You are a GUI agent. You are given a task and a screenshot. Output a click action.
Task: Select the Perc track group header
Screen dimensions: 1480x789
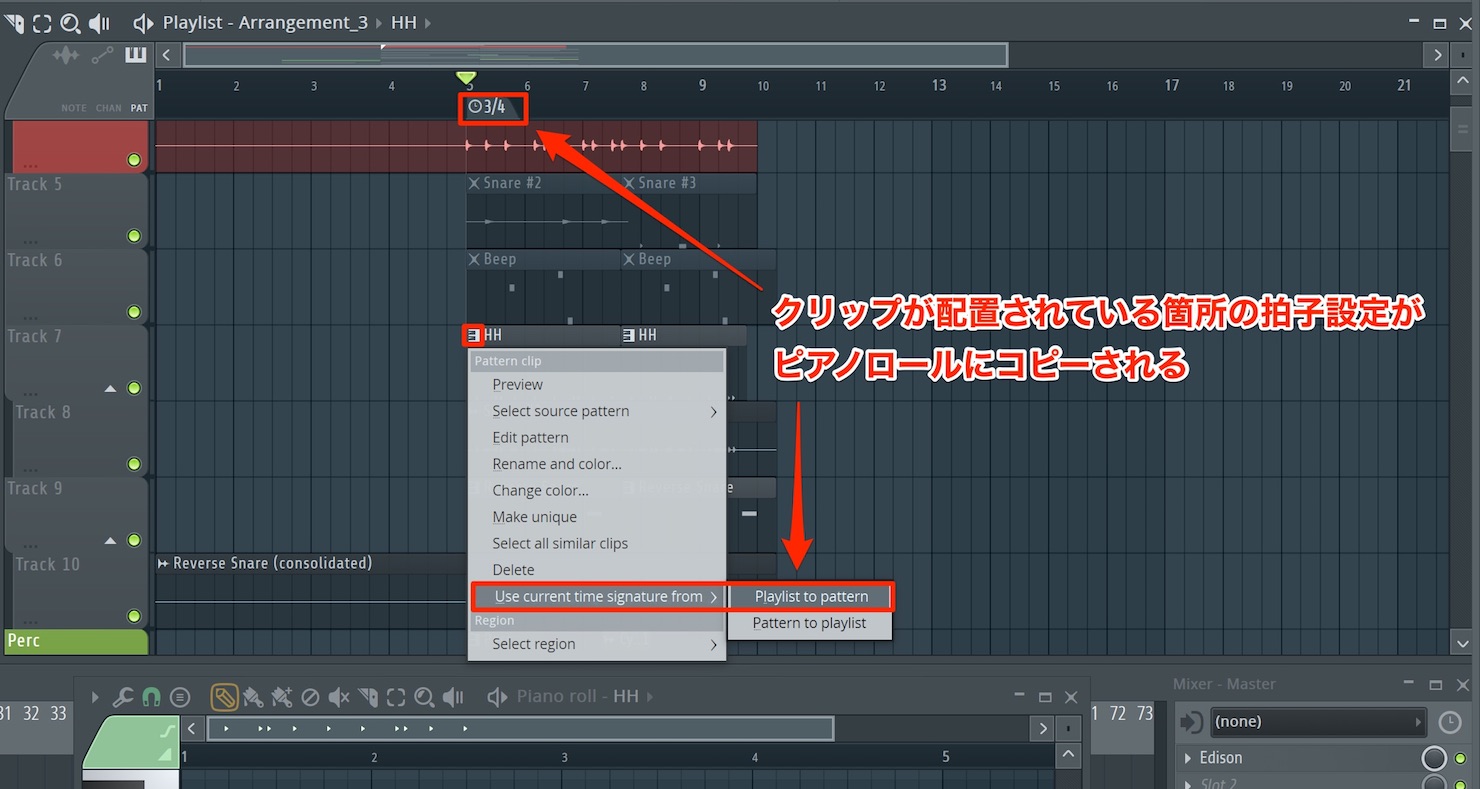click(76, 641)
